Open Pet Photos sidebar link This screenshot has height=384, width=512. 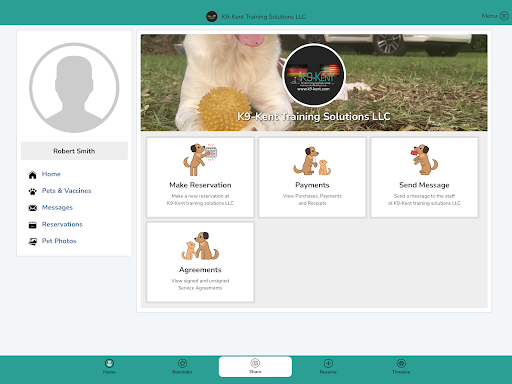tap(59, 241)
